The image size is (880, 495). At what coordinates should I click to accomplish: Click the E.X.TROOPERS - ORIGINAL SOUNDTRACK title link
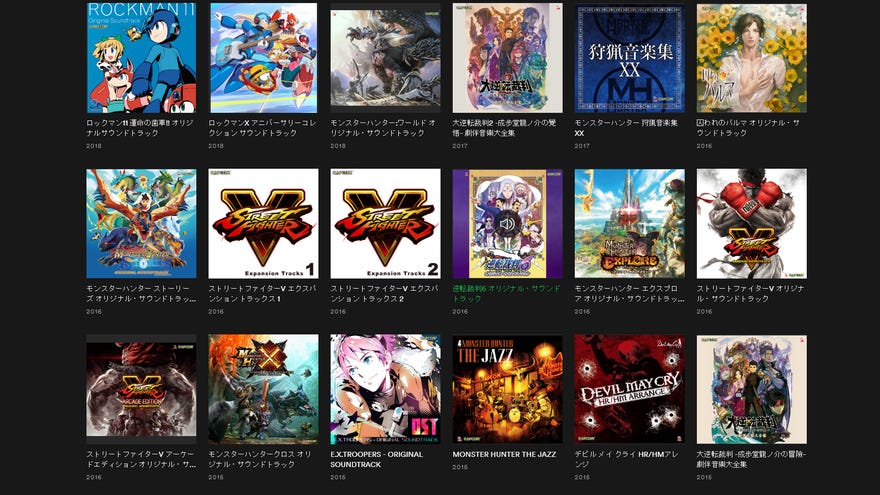pyautogui.click(x=376, y=459)
